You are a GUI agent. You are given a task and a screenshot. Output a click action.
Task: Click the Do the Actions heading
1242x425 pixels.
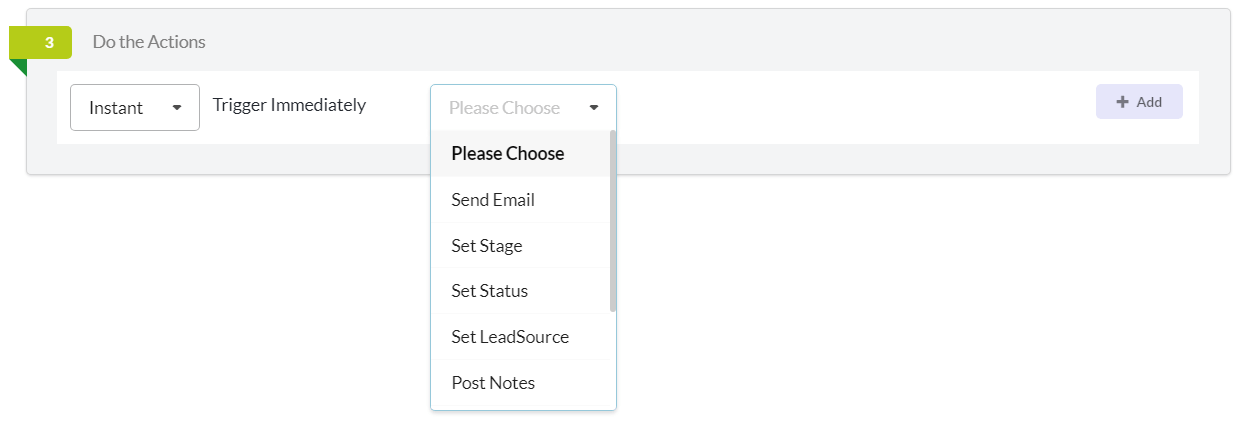point(149,42)
